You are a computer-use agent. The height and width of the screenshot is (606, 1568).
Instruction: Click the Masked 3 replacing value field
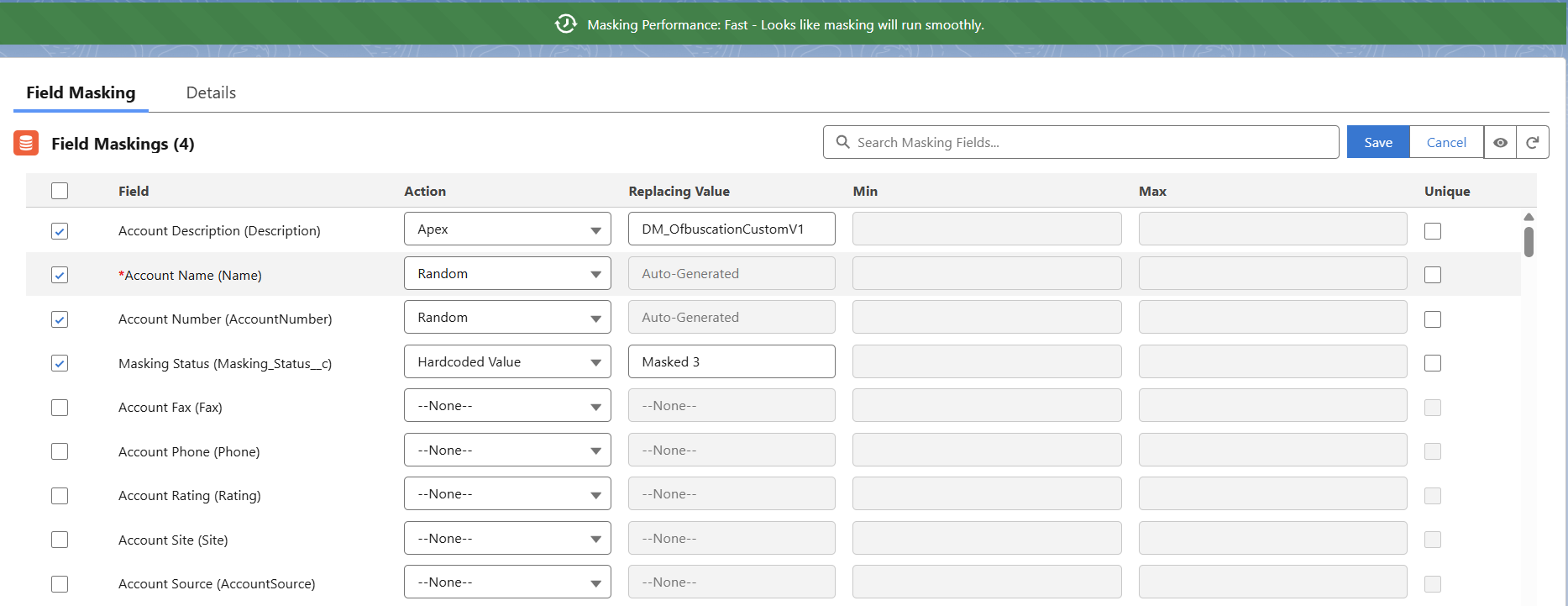731,362
